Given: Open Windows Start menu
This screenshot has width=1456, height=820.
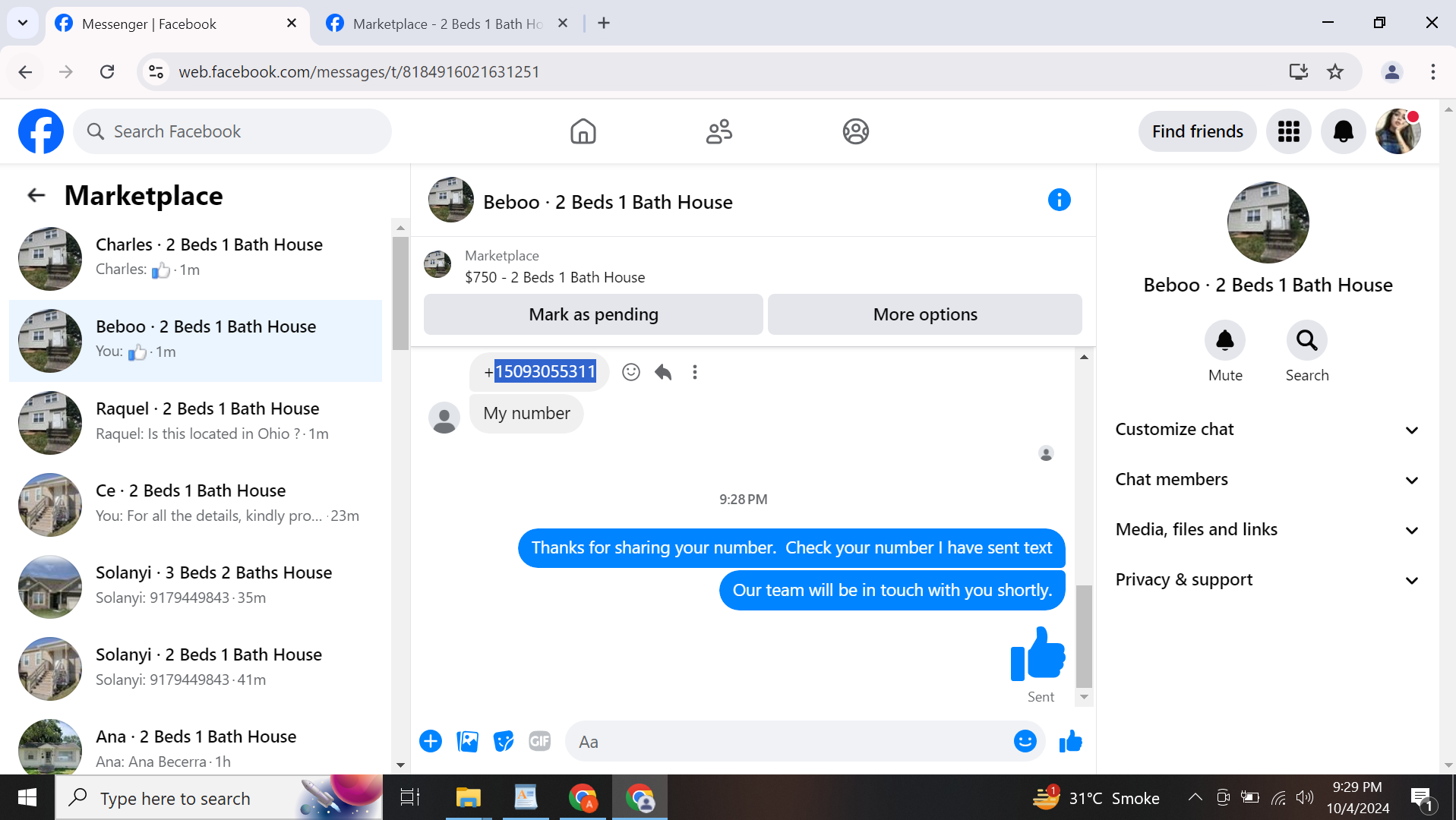Looking at the screenshot, I should (27, 797).
